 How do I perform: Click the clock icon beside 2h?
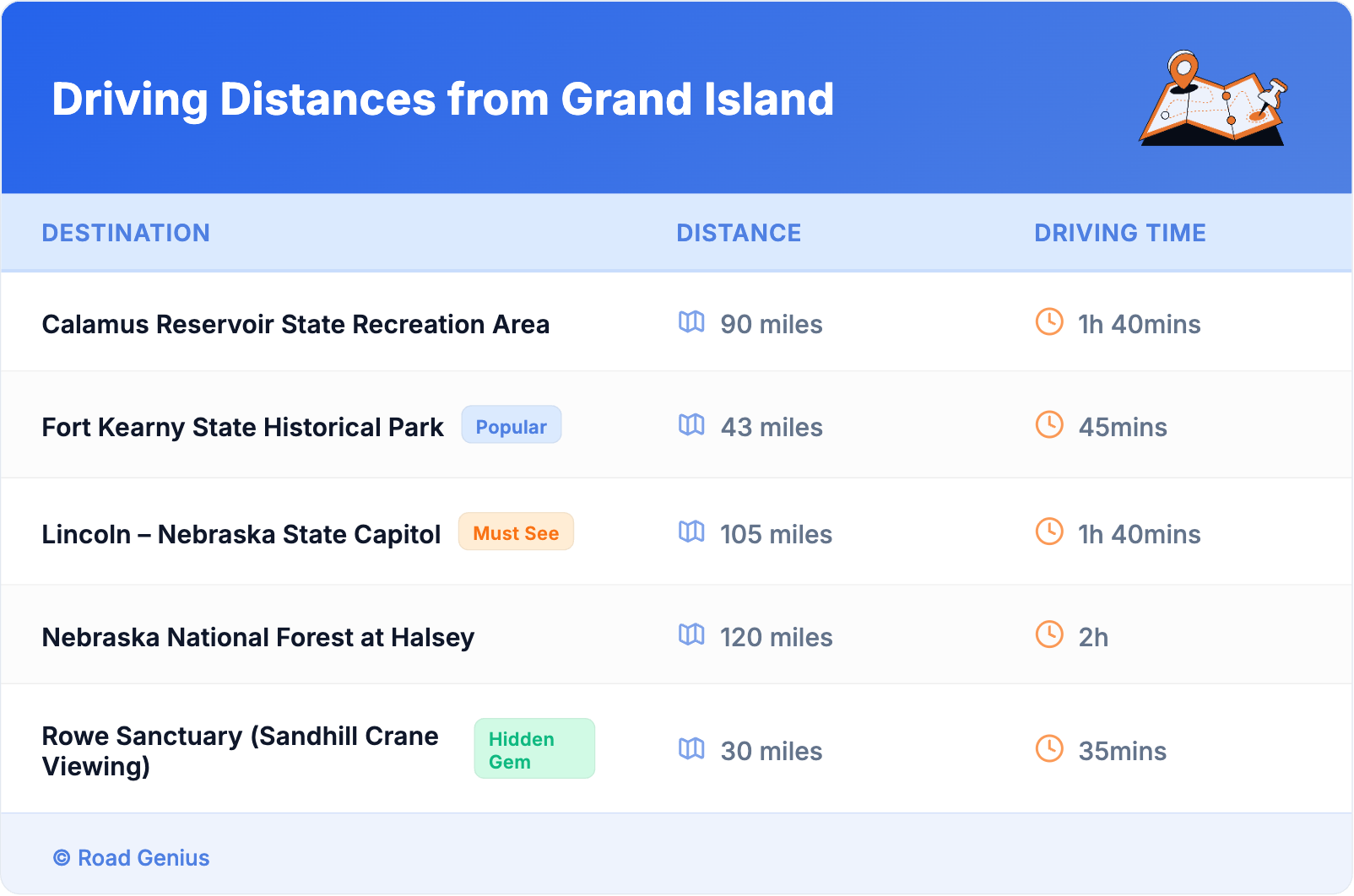click(x=1049, y=634)
